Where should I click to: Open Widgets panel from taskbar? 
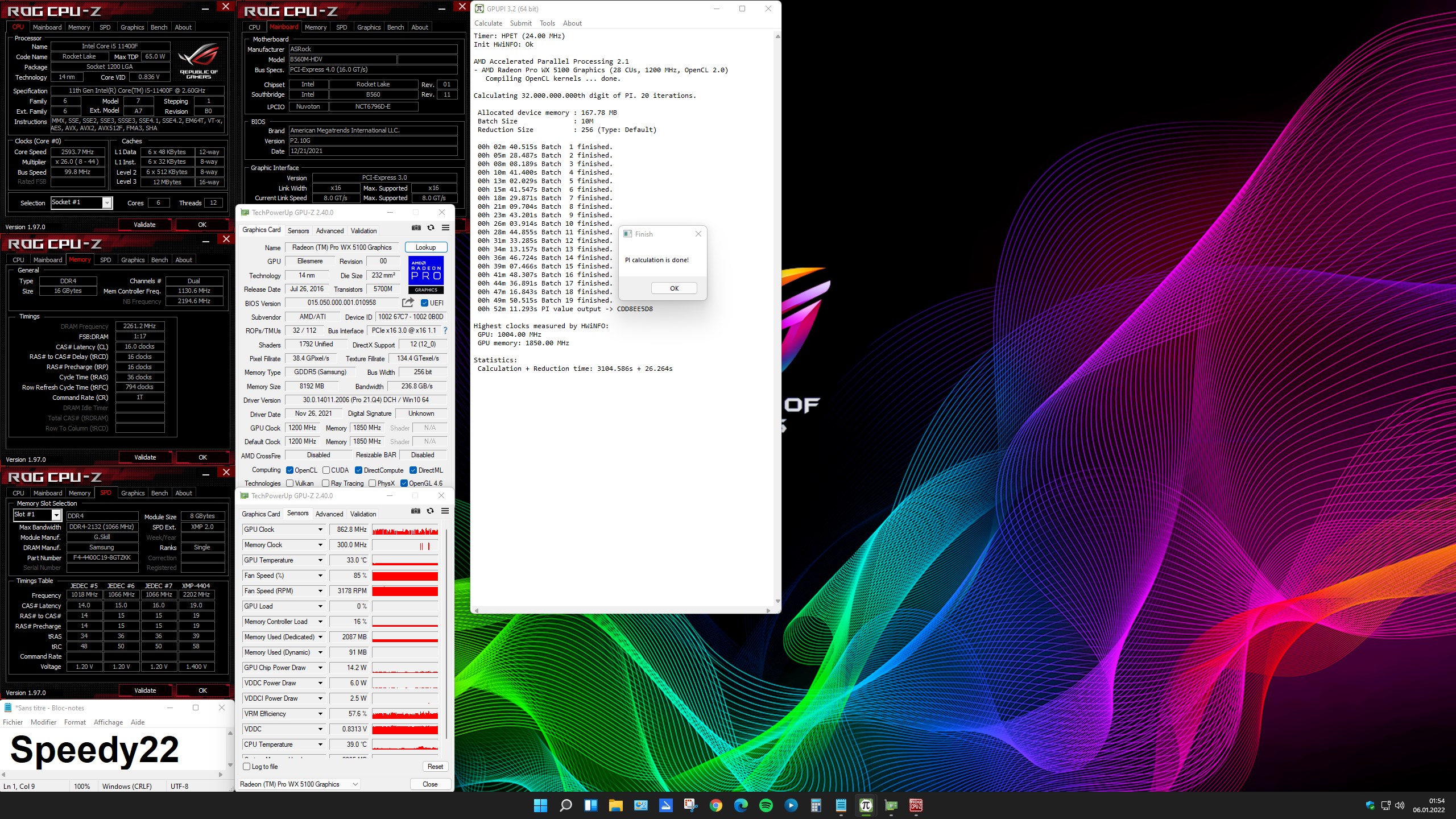point(590,805)
